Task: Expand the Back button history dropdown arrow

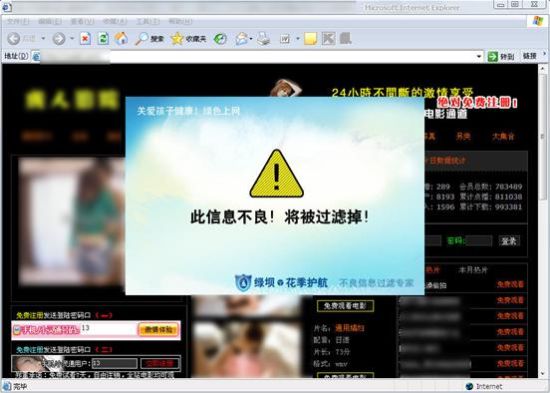Action: (43, 38)
